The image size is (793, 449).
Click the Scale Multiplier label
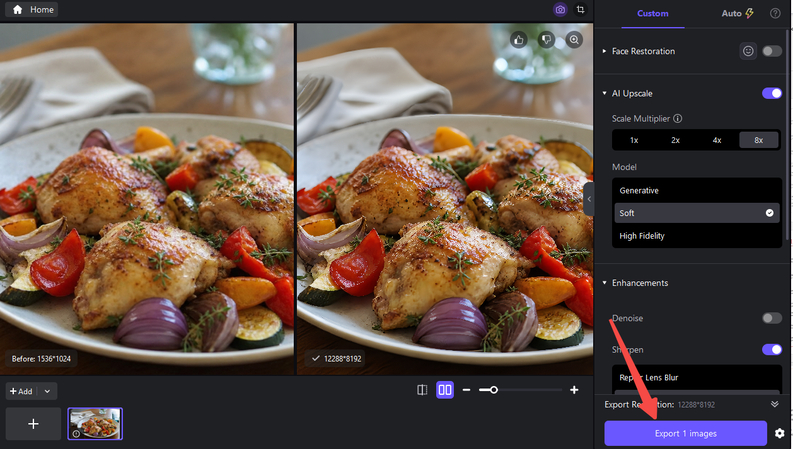641,118
